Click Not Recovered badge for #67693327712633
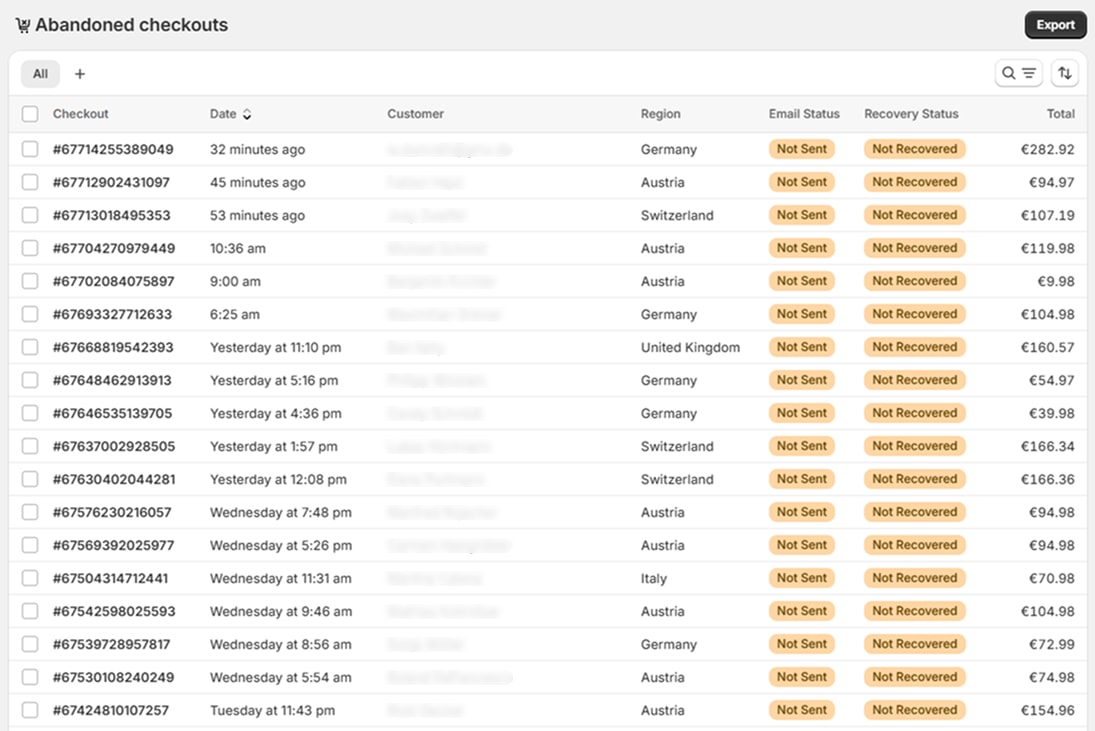1095x731 pixels. click(914, 314)
